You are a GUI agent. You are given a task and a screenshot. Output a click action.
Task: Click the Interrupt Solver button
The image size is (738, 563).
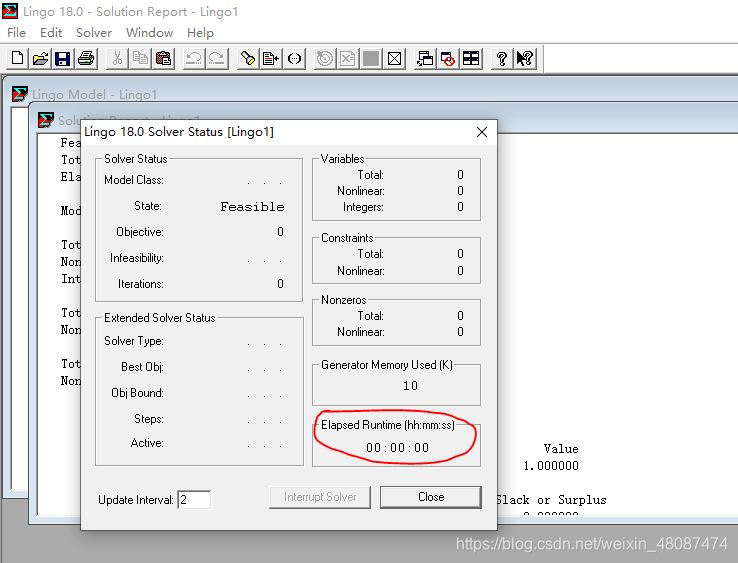point(320,497)
